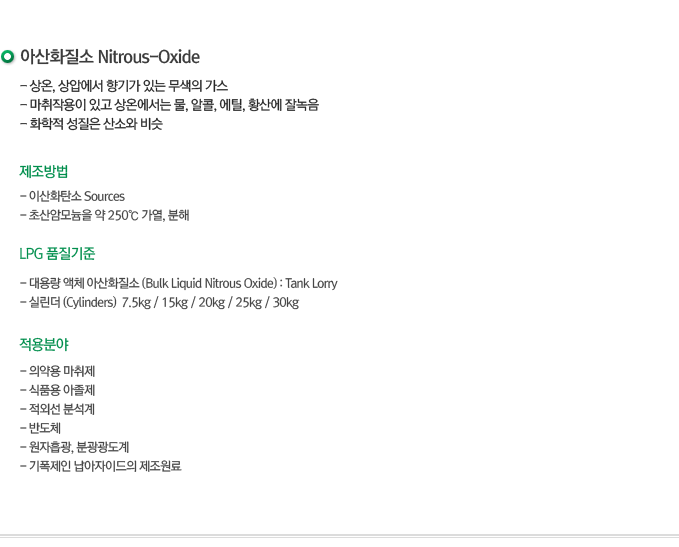Click the line about 무색의 가스
679x547 pixels.
tap(124, 86)
